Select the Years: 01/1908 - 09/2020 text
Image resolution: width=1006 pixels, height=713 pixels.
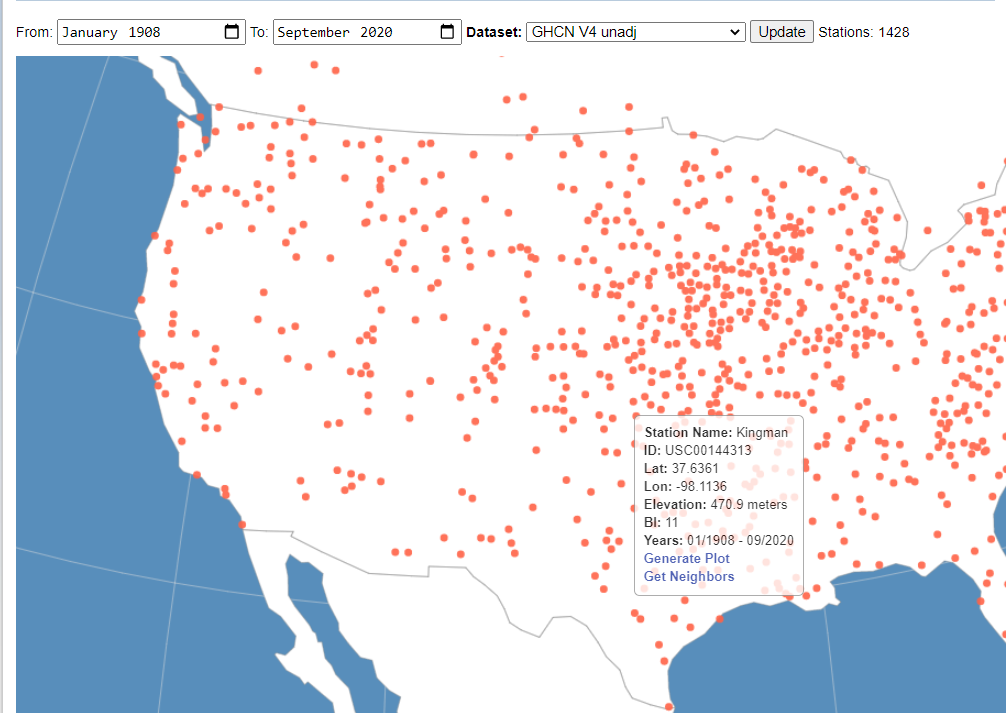click(x=719, y=540)
